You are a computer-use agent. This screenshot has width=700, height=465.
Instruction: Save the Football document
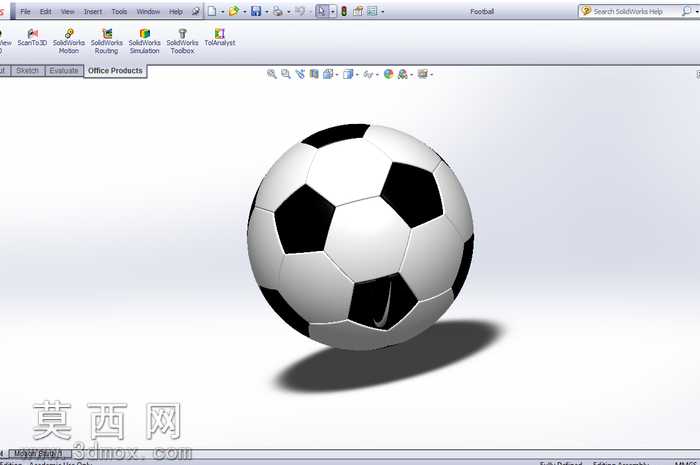pyautogui.click(x=256, y=11)
